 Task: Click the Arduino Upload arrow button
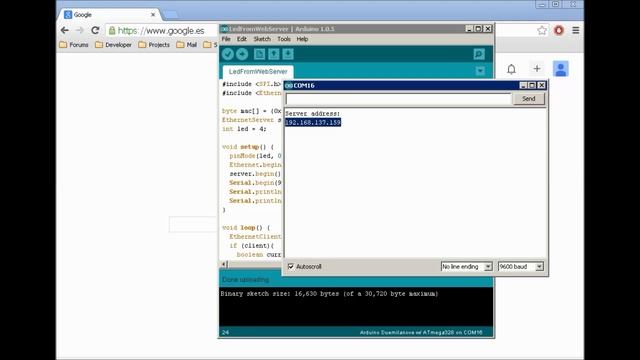242,54
